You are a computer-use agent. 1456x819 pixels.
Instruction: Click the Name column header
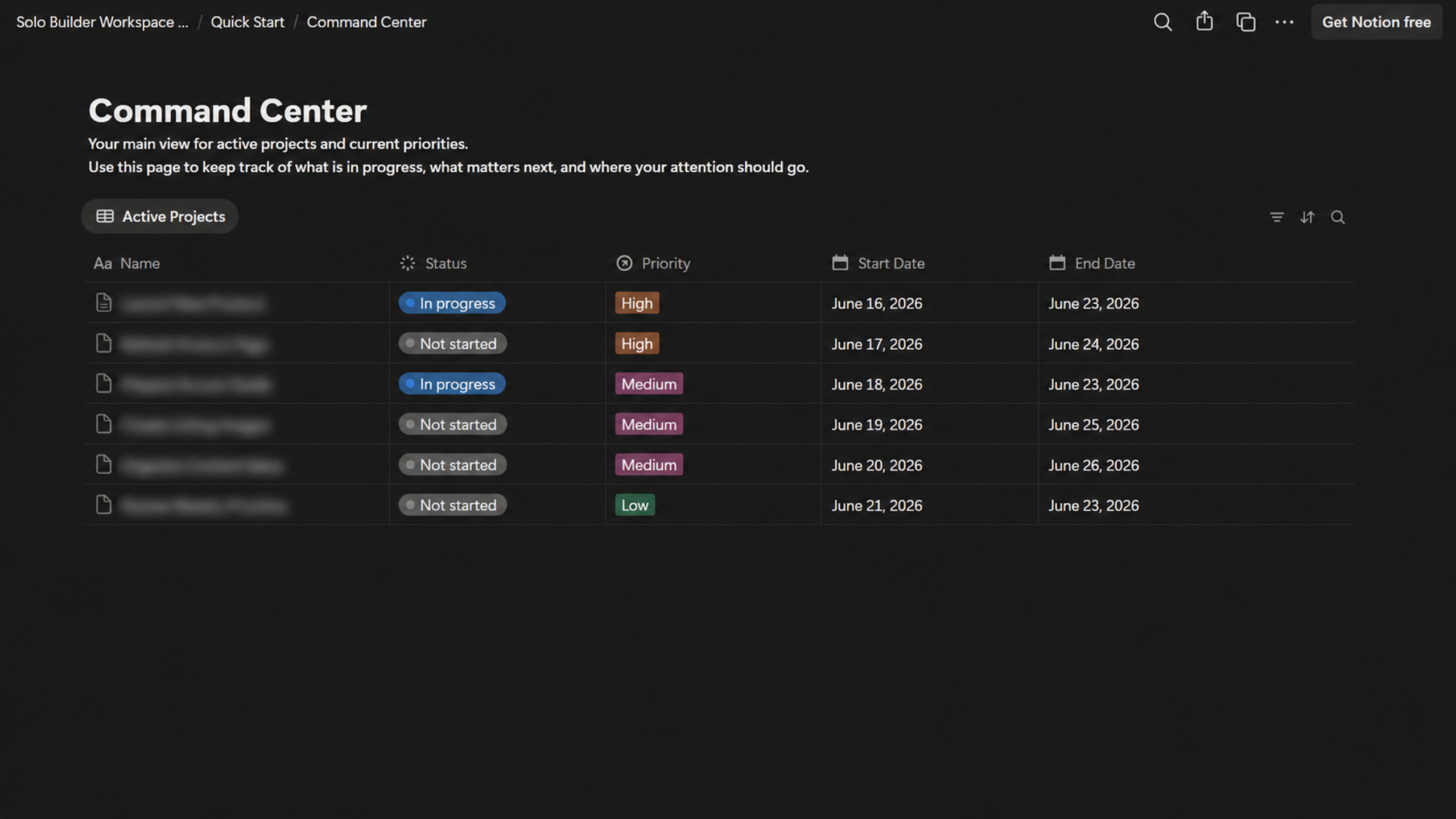point(127,263)
